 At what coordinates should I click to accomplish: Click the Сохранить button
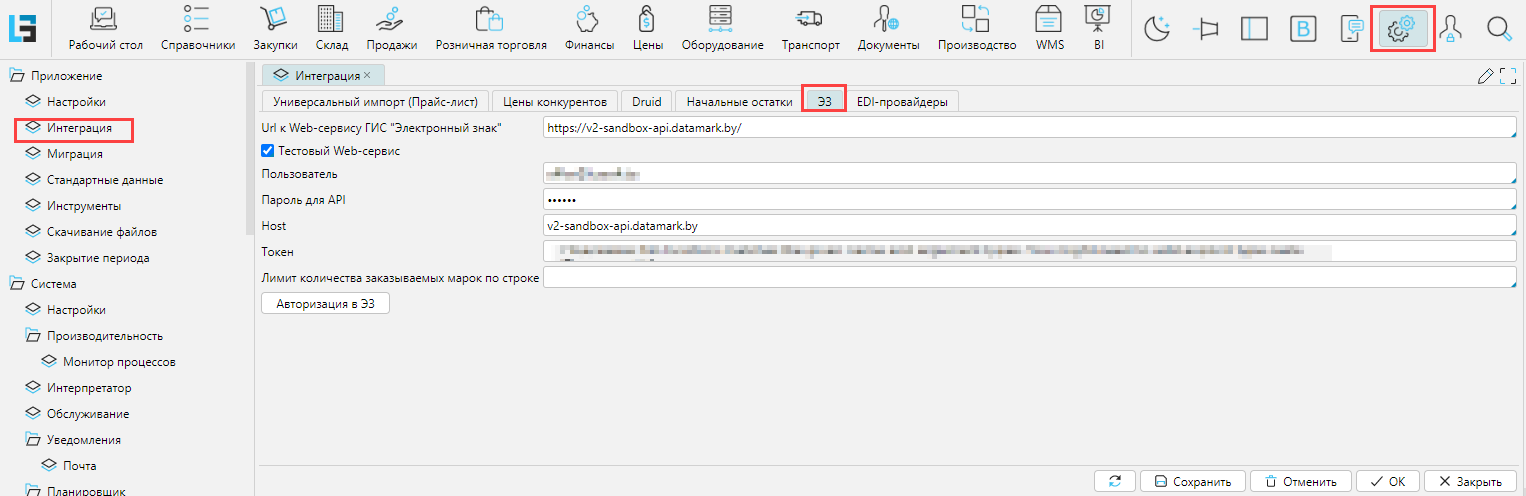pos(1192,481)
